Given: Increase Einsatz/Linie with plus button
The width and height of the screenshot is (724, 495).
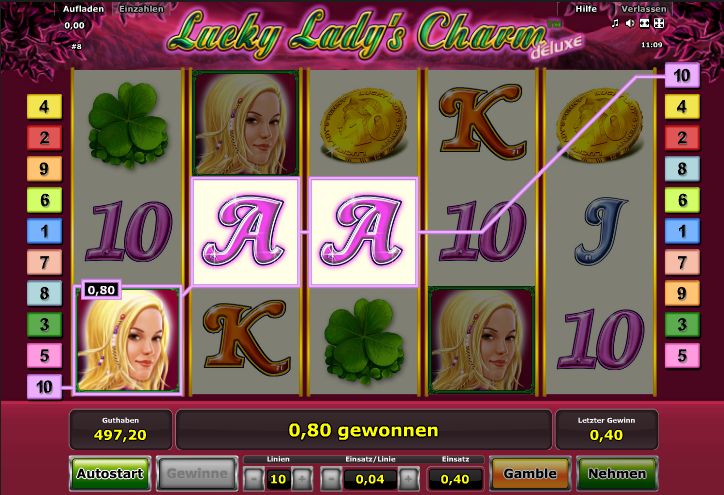Looking at the screenshot, I should click(x=409, y=479).
